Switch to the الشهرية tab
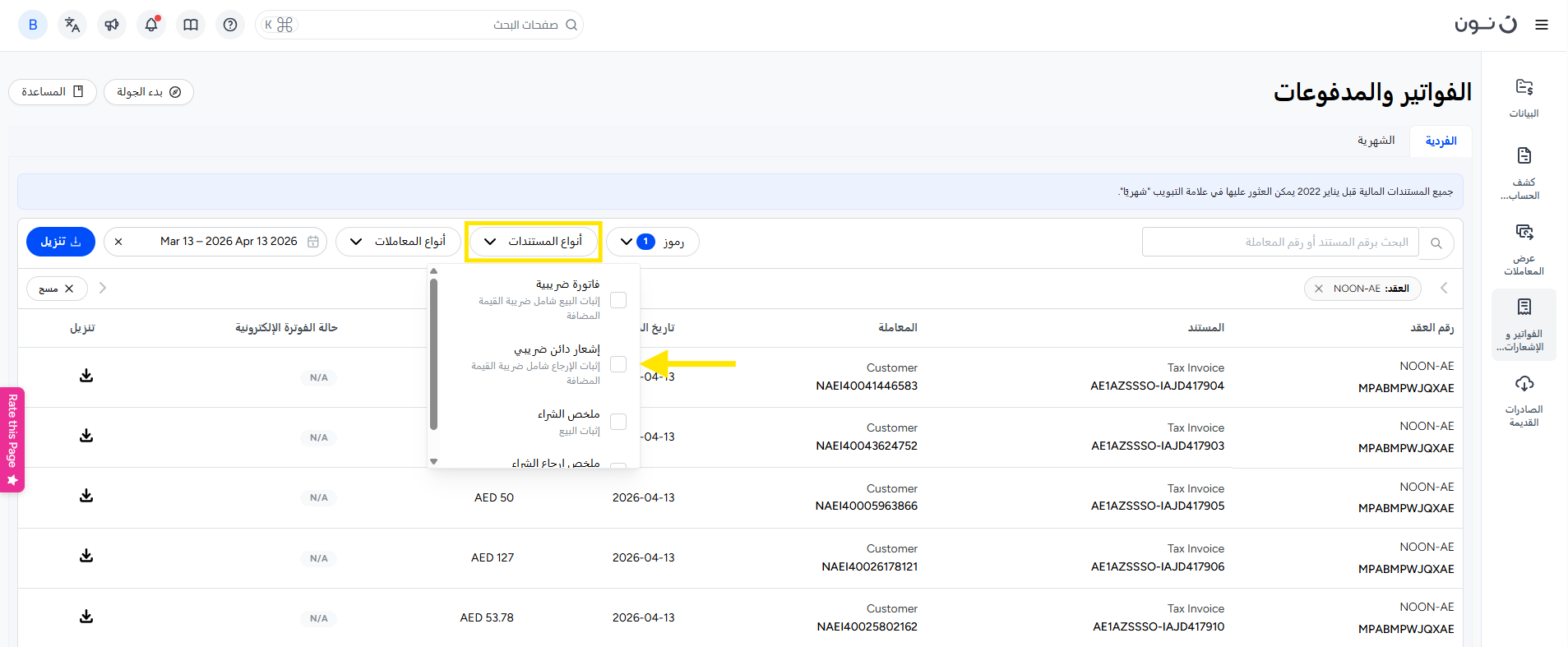Screen dimensions: 1568x647 (x=1376, y=141)
